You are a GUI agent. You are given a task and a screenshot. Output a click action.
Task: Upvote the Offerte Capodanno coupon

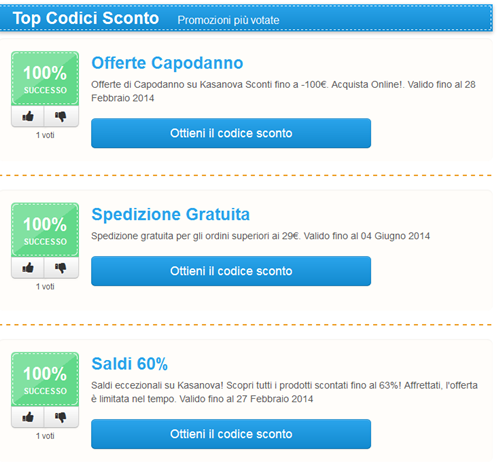pos(28,116)
